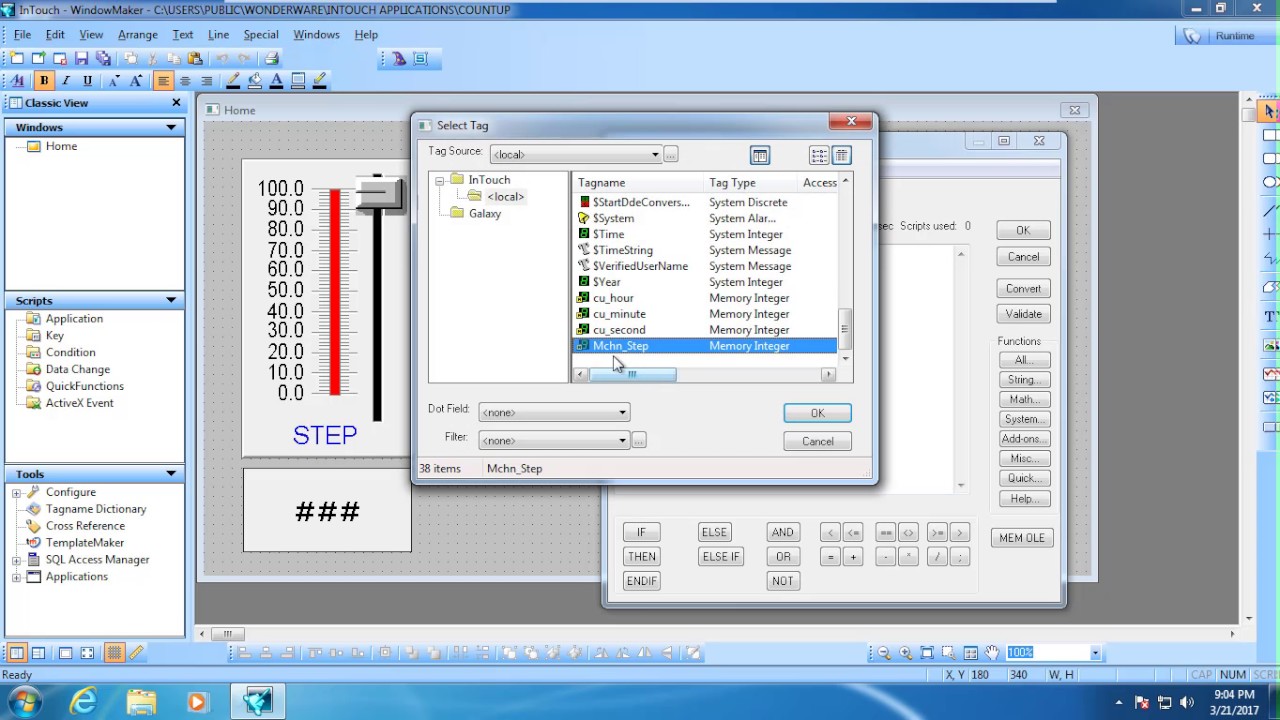Open the Filter dropdown
Image resolution: width=1280 pixels, height=720 pixels.
pos(622,440)
